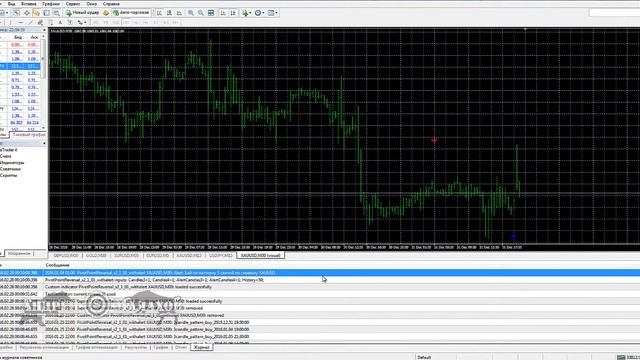The image size is (640, 360).
Task: Open the MetaEditor icon beside Новый ордер
Action: [106, 13]
